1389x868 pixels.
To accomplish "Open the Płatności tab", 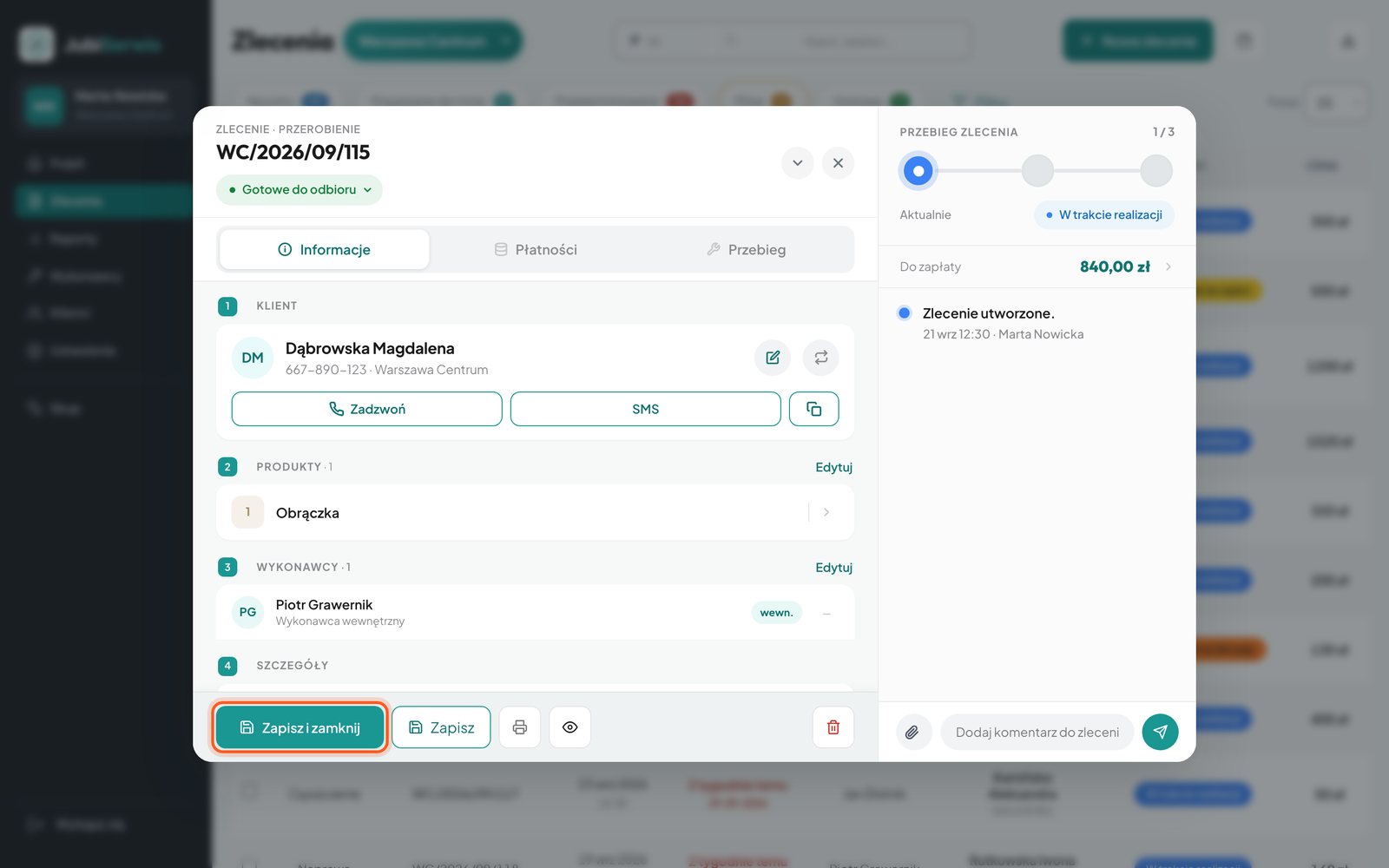I will coord(536,250).
